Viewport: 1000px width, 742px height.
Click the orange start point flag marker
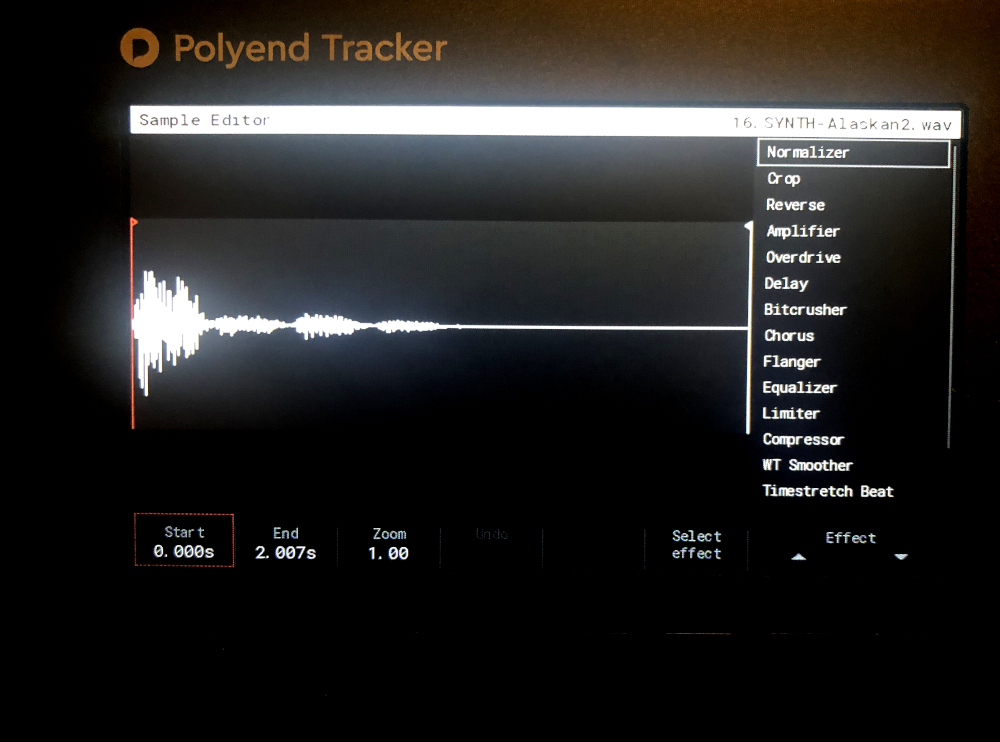tap(134, 223)
